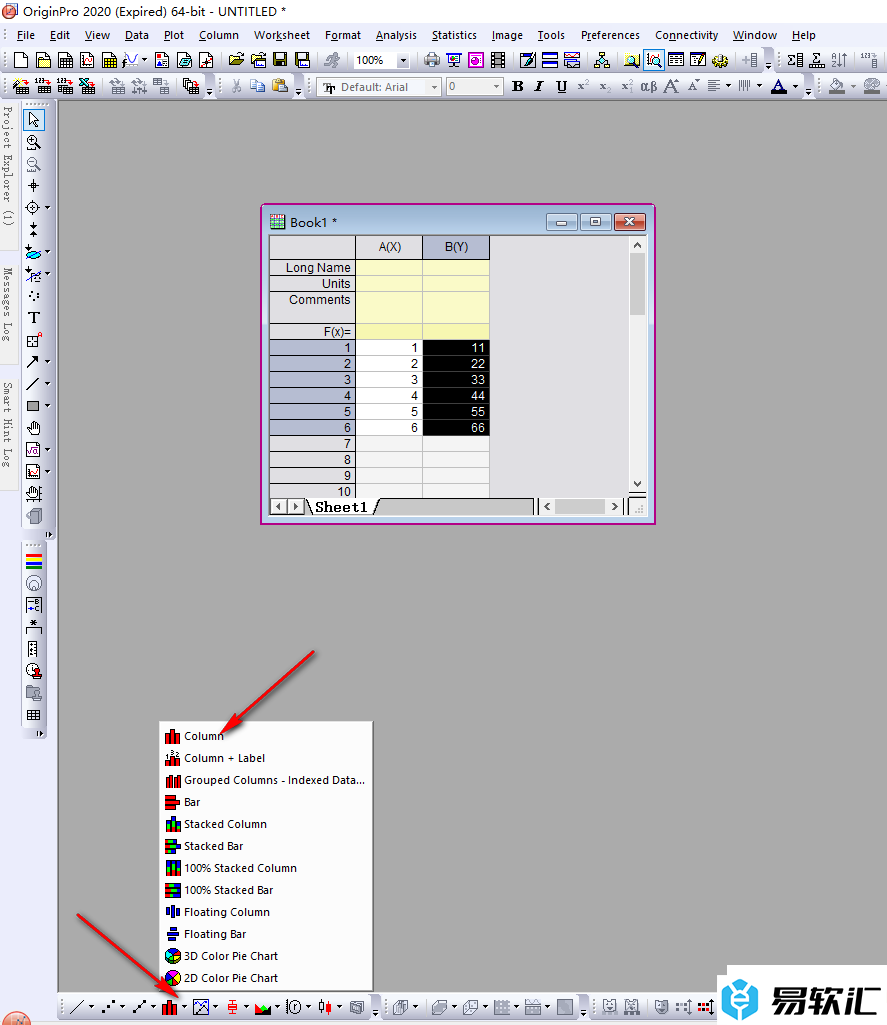Click the Superscript icon
The image size is (887, 1025).
click(x=583, y=86)
